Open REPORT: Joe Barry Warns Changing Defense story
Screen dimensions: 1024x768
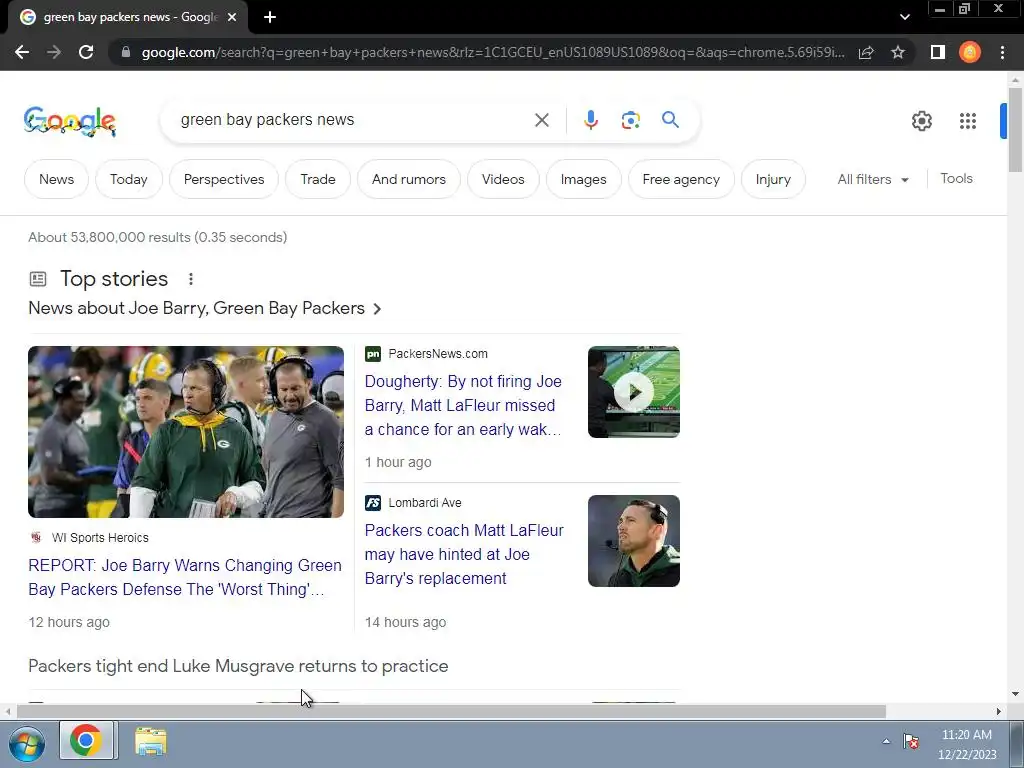pos(185,577)
